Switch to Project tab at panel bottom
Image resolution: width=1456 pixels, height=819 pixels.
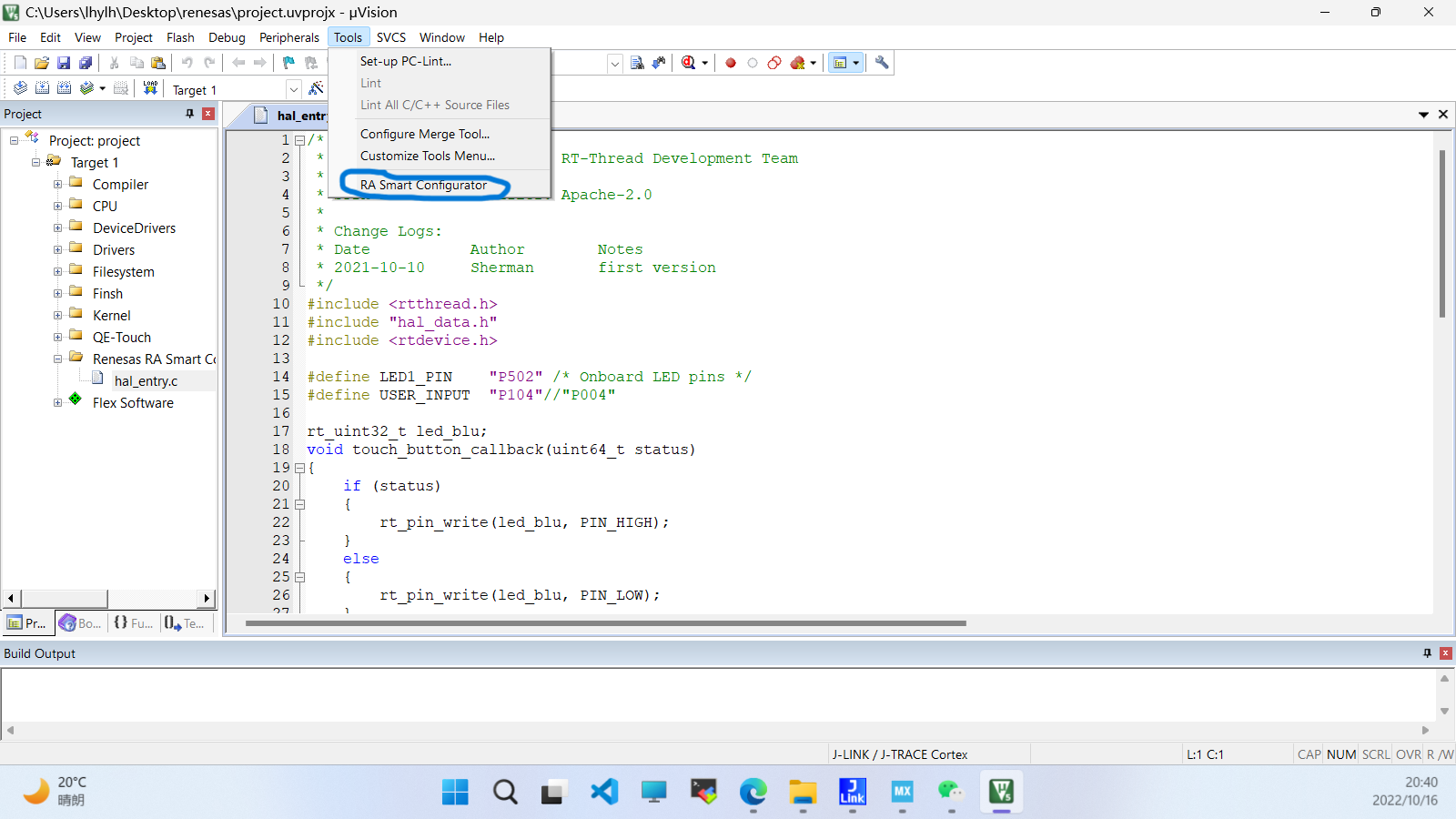tap(26, 623)
